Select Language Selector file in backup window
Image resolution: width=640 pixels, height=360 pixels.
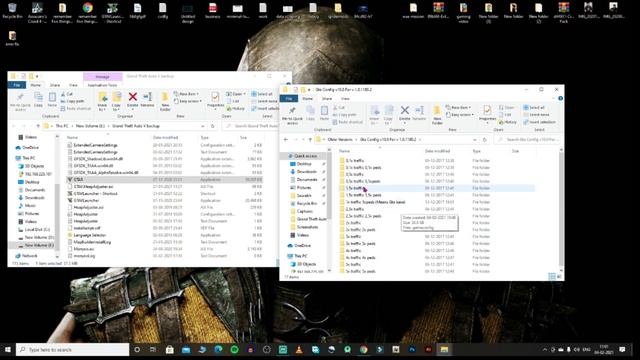tap(89, 235)
